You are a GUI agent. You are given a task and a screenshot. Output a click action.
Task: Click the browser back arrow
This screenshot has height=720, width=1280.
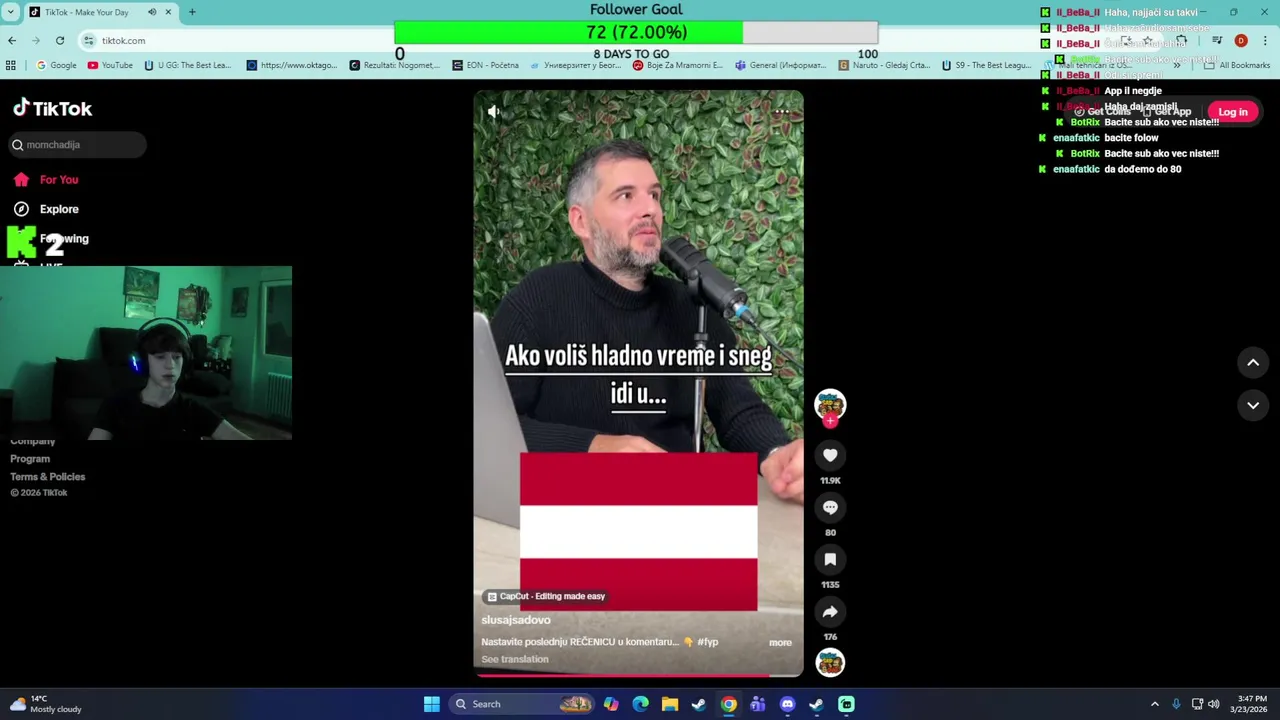(12, 41)
